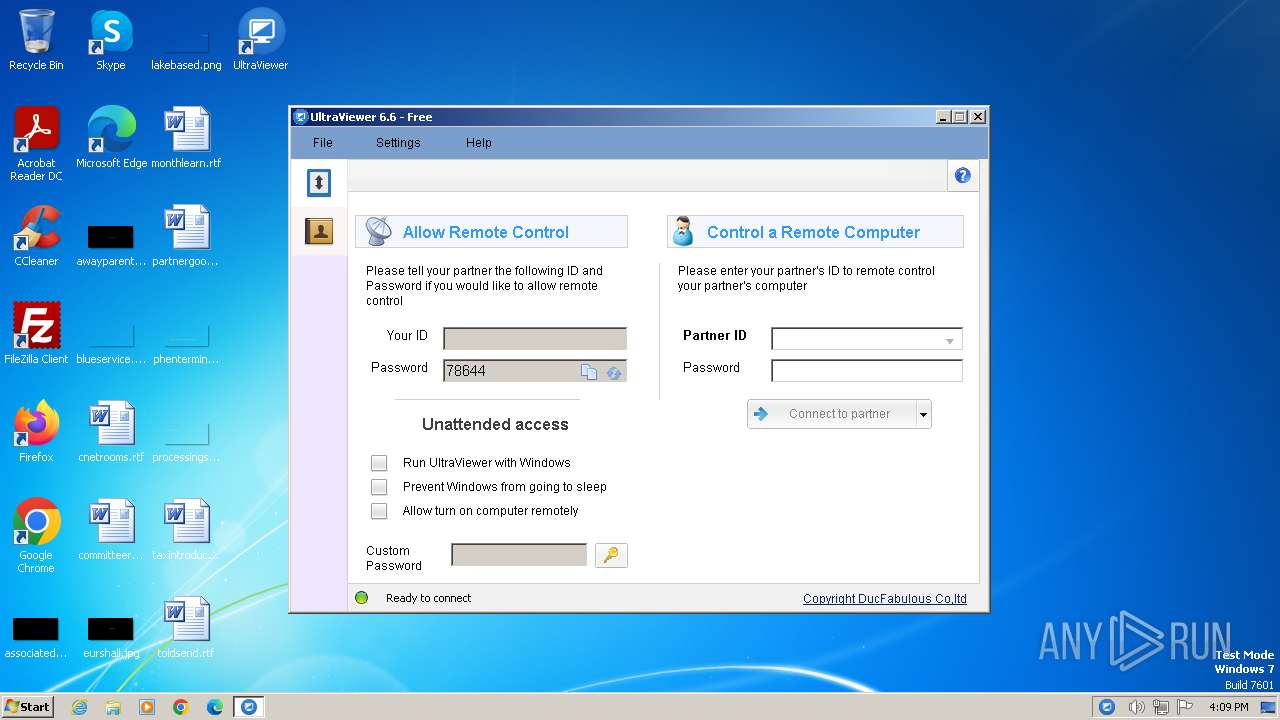Open Internet Explorer from the taskbar
Viewport: 1280px width, 720px height.
[x=79, y=707]
